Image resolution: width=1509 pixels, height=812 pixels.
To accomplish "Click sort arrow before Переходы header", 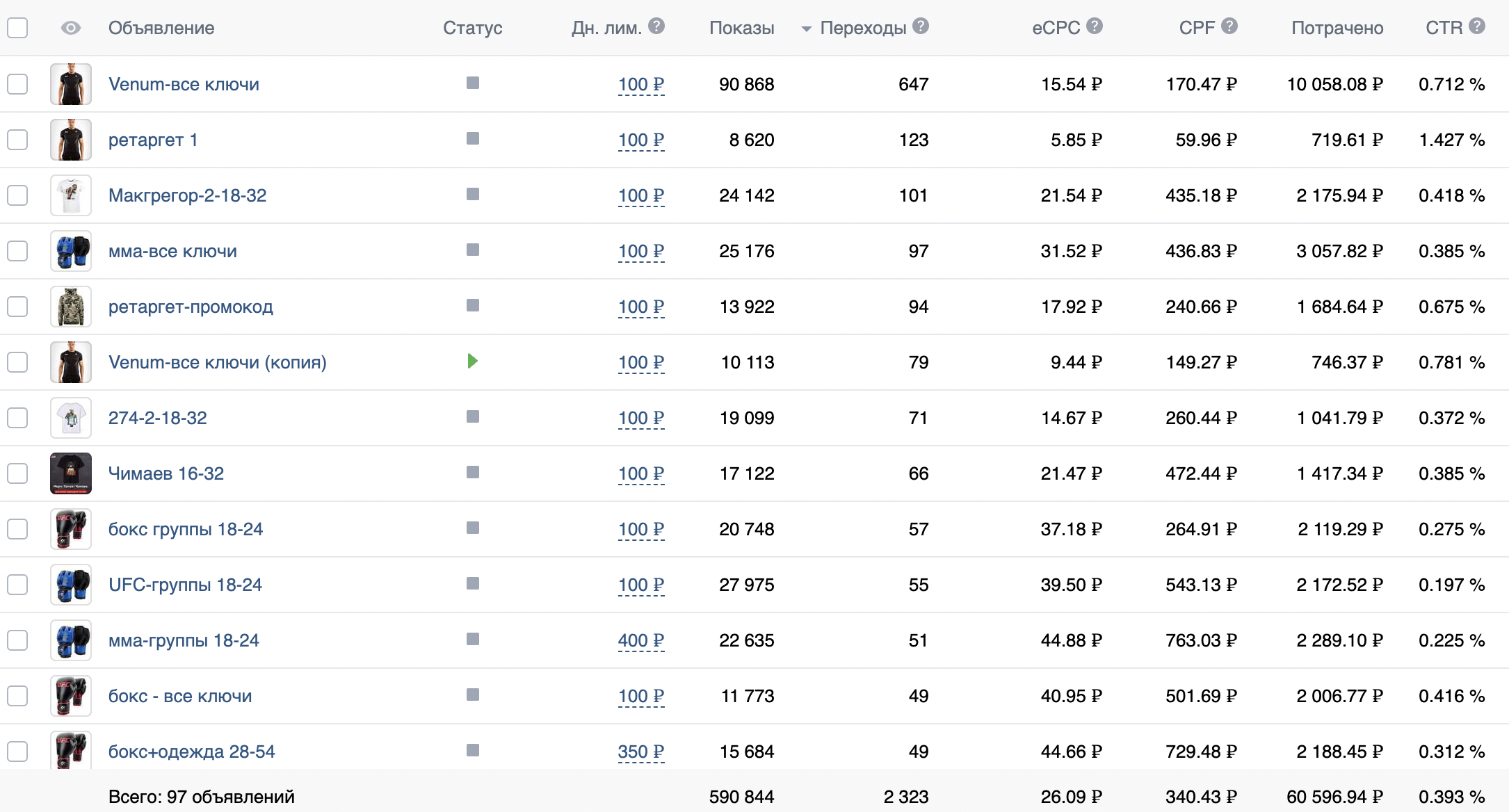I will (806, 29).
